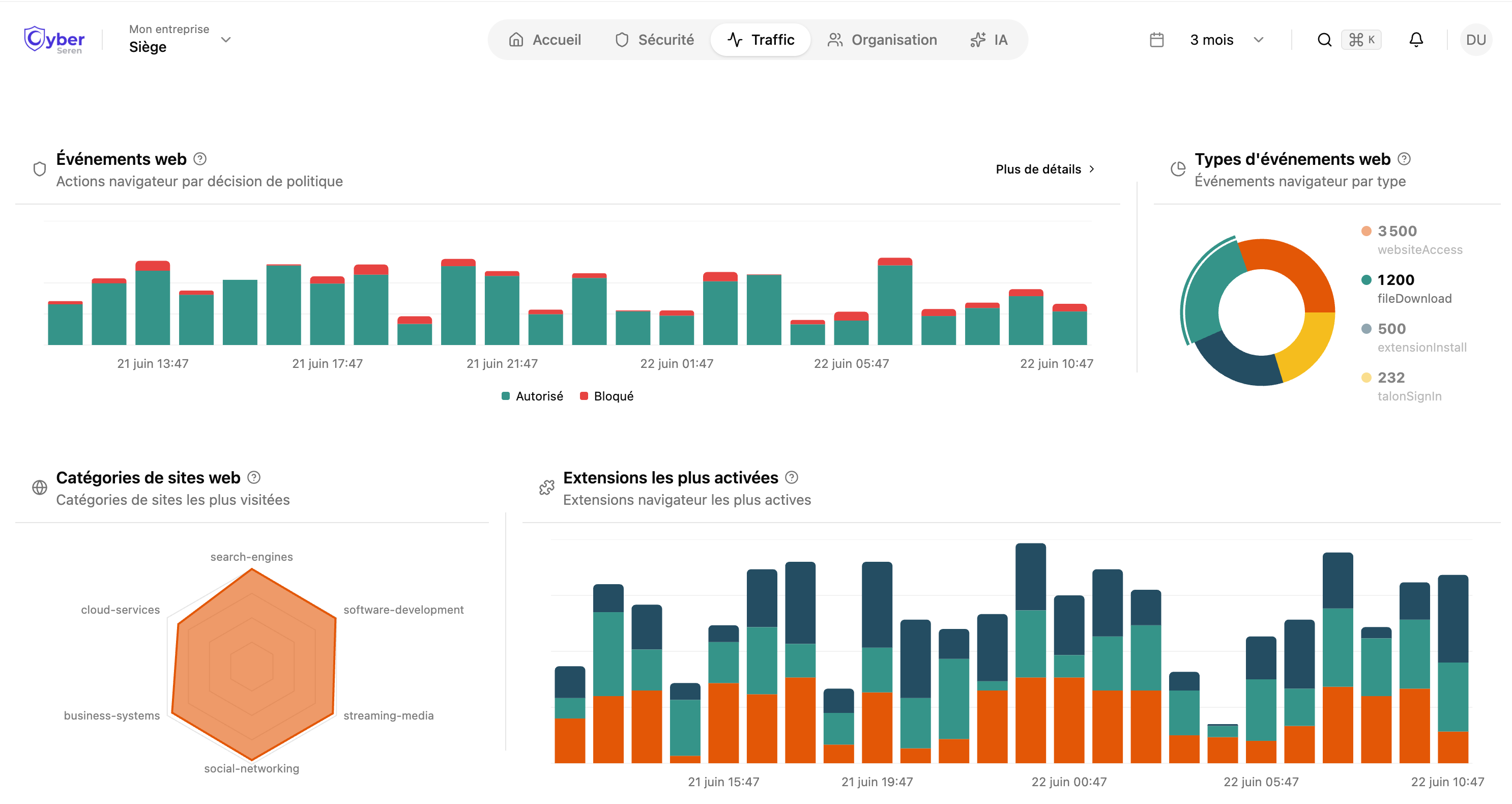Image resolution: width=1512 pixels, height=804 pixels.
Task: Click the puzzle icon beside Extensions les plus activées
Action: coord(546,487)
